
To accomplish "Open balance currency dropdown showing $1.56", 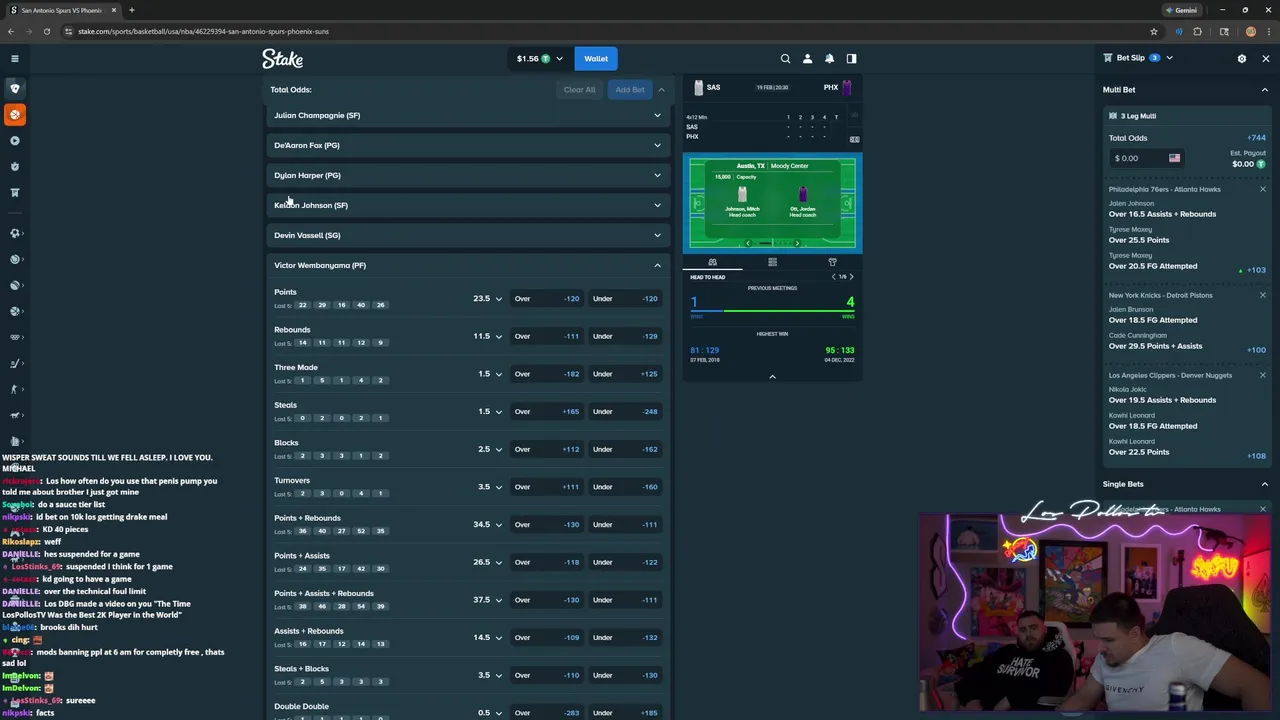I will pos(539,59).
